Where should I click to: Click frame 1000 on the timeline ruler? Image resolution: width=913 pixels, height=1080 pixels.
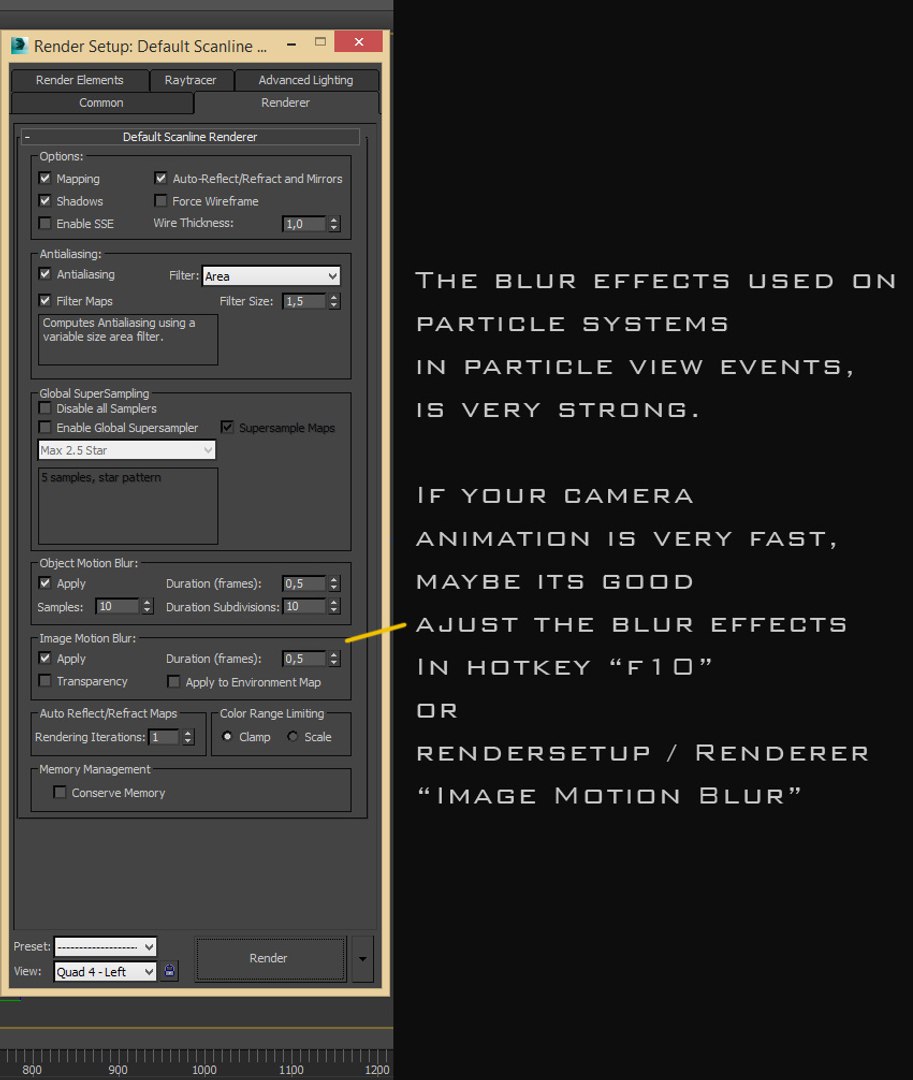(x=204, y=1070)
